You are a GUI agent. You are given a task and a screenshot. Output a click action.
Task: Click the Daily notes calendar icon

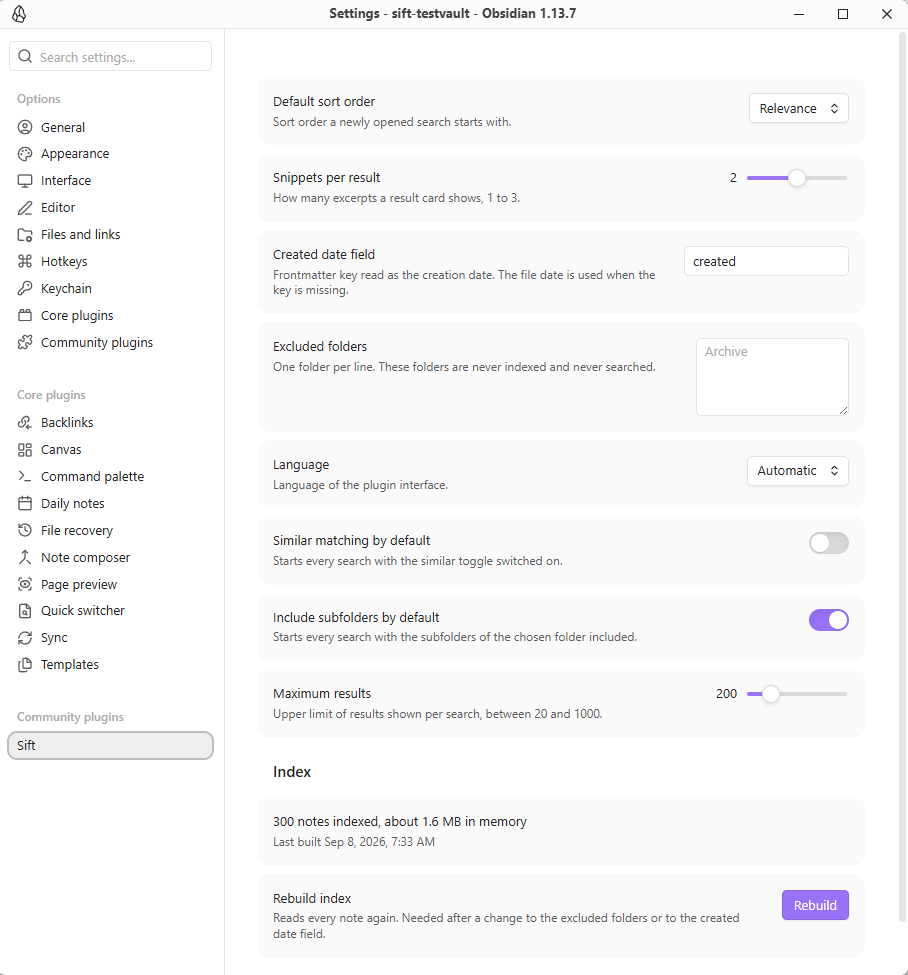(x=25, y=504)
